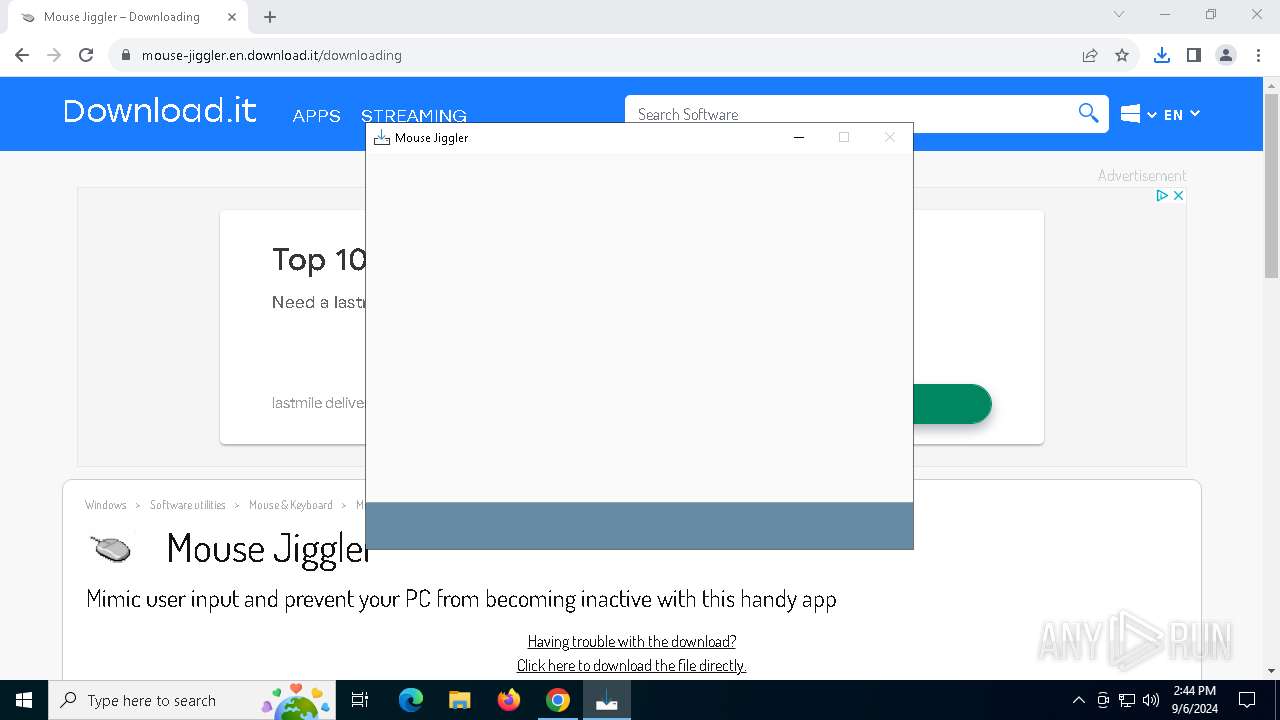The height and width of the screenshot is (720, 1280).
Task: Open Task View on taskbar
Action: tap(360, 700)
